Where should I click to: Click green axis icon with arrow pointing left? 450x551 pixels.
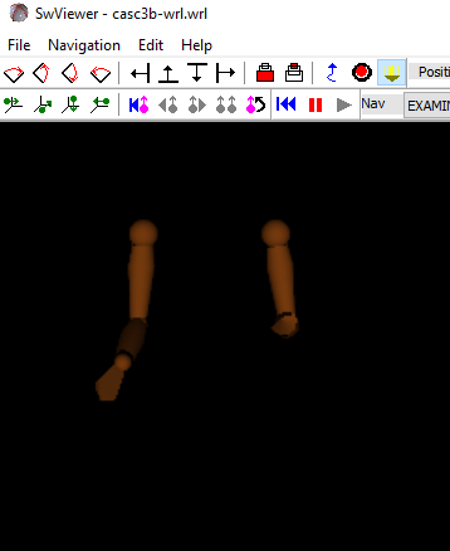(x=100, y=105)
